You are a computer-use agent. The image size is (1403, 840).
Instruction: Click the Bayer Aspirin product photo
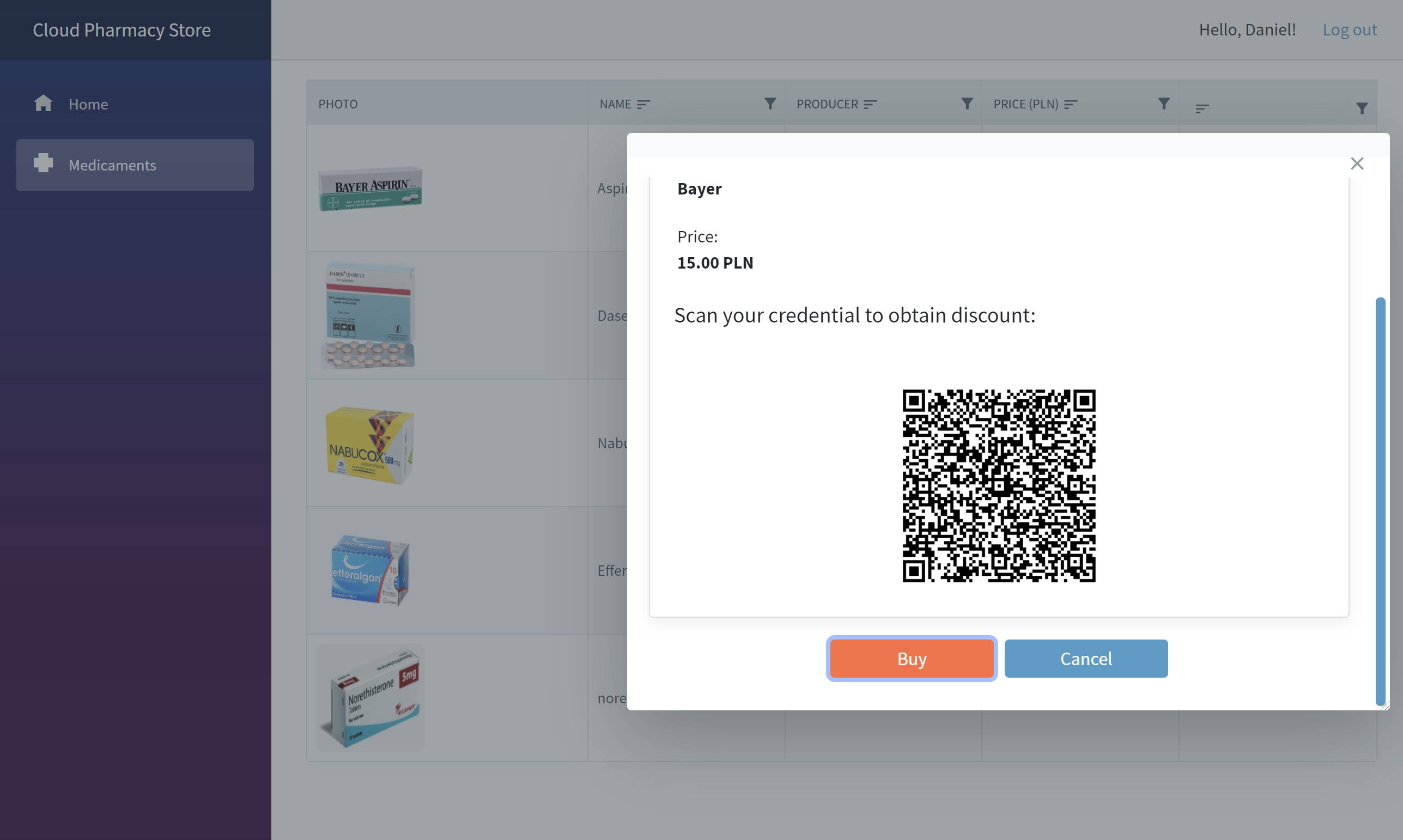pyautogui.click(x=371, y=188)
